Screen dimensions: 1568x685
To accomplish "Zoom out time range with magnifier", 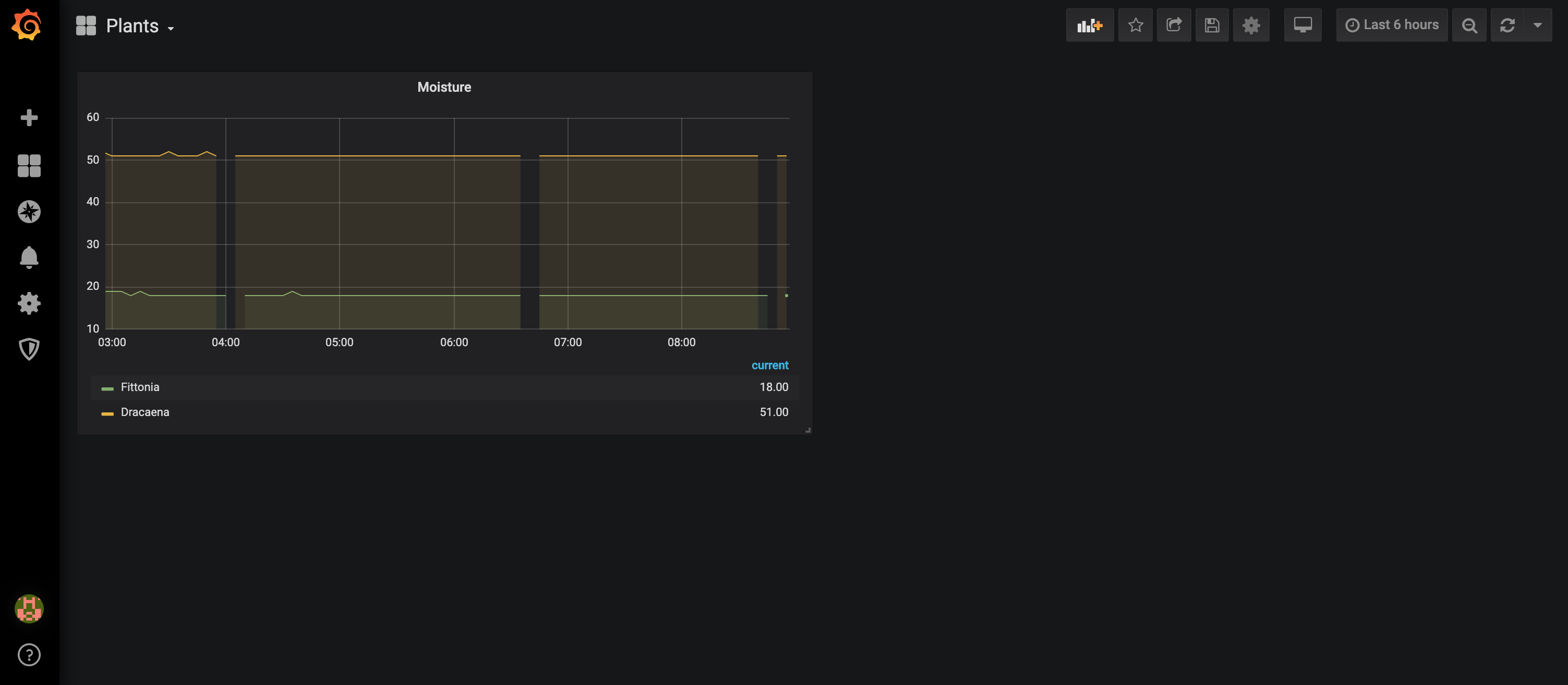I will click(1469, 25).
